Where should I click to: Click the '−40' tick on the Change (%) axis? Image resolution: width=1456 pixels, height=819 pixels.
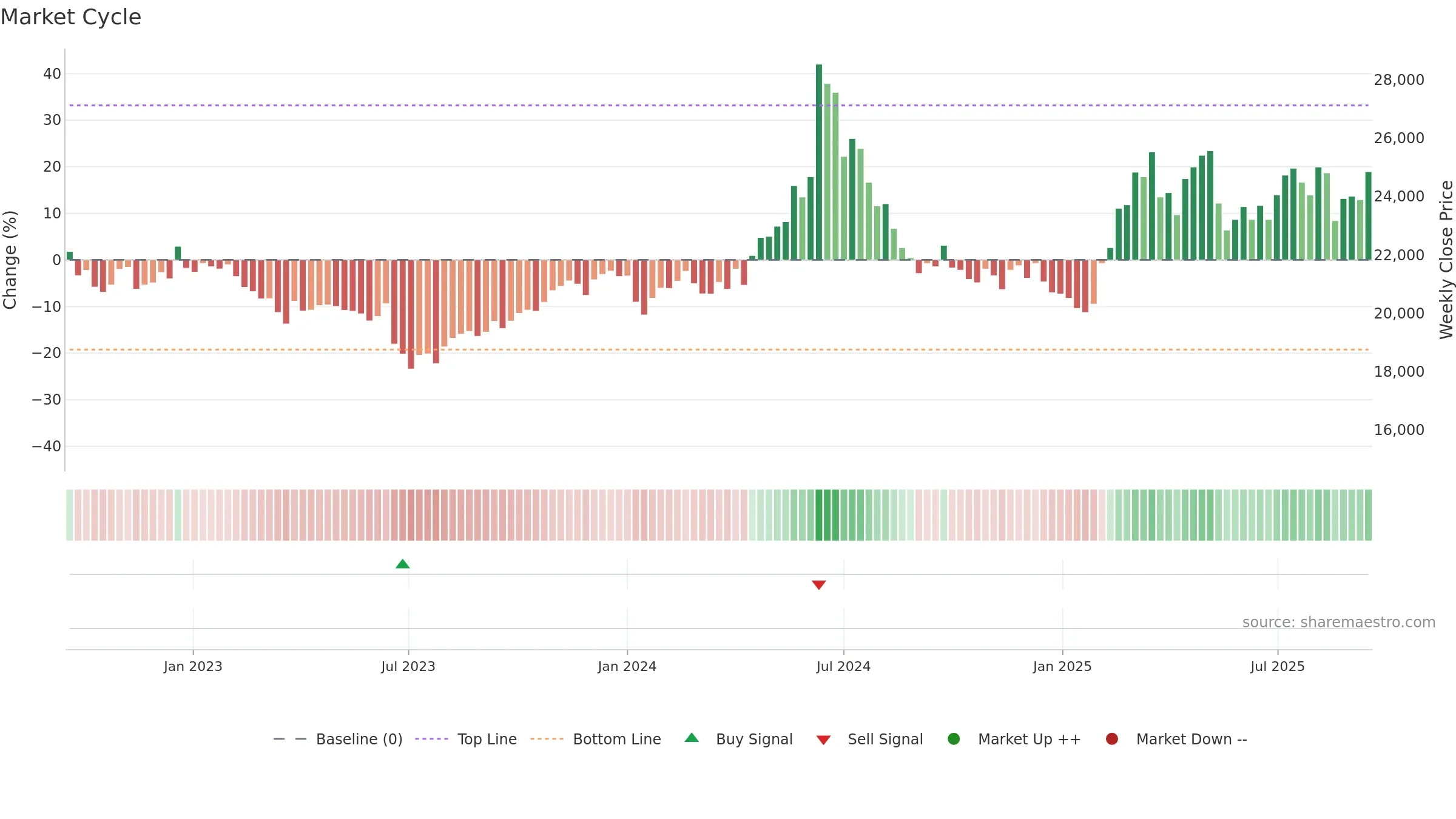click(x=47, y=446)
